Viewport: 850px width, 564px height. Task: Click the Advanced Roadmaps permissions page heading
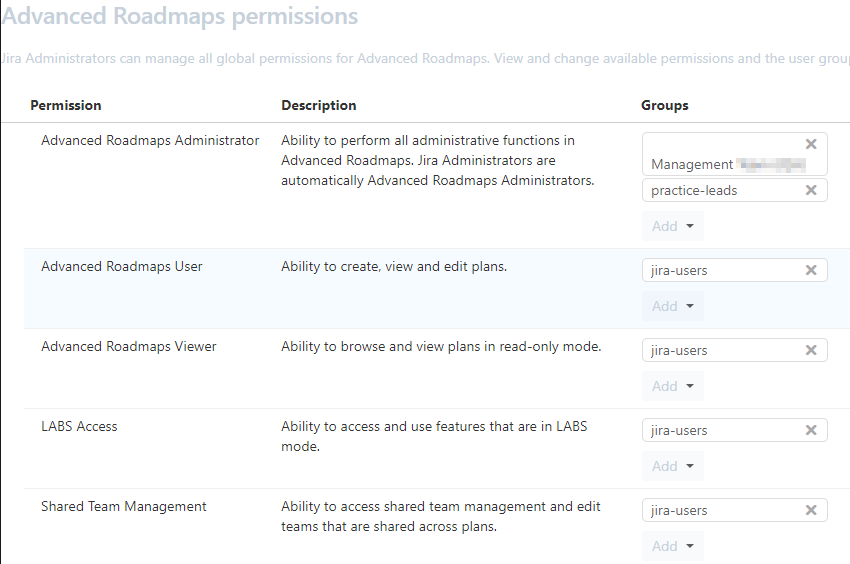(179, 16)
